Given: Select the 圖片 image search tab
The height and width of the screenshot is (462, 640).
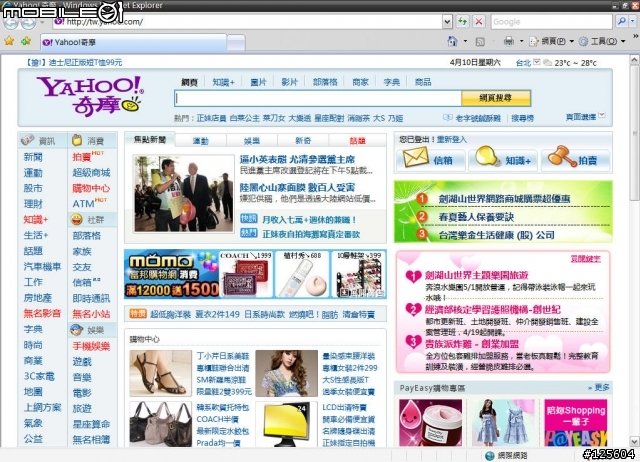Looking at the screenshot, I should coord(258,82).
